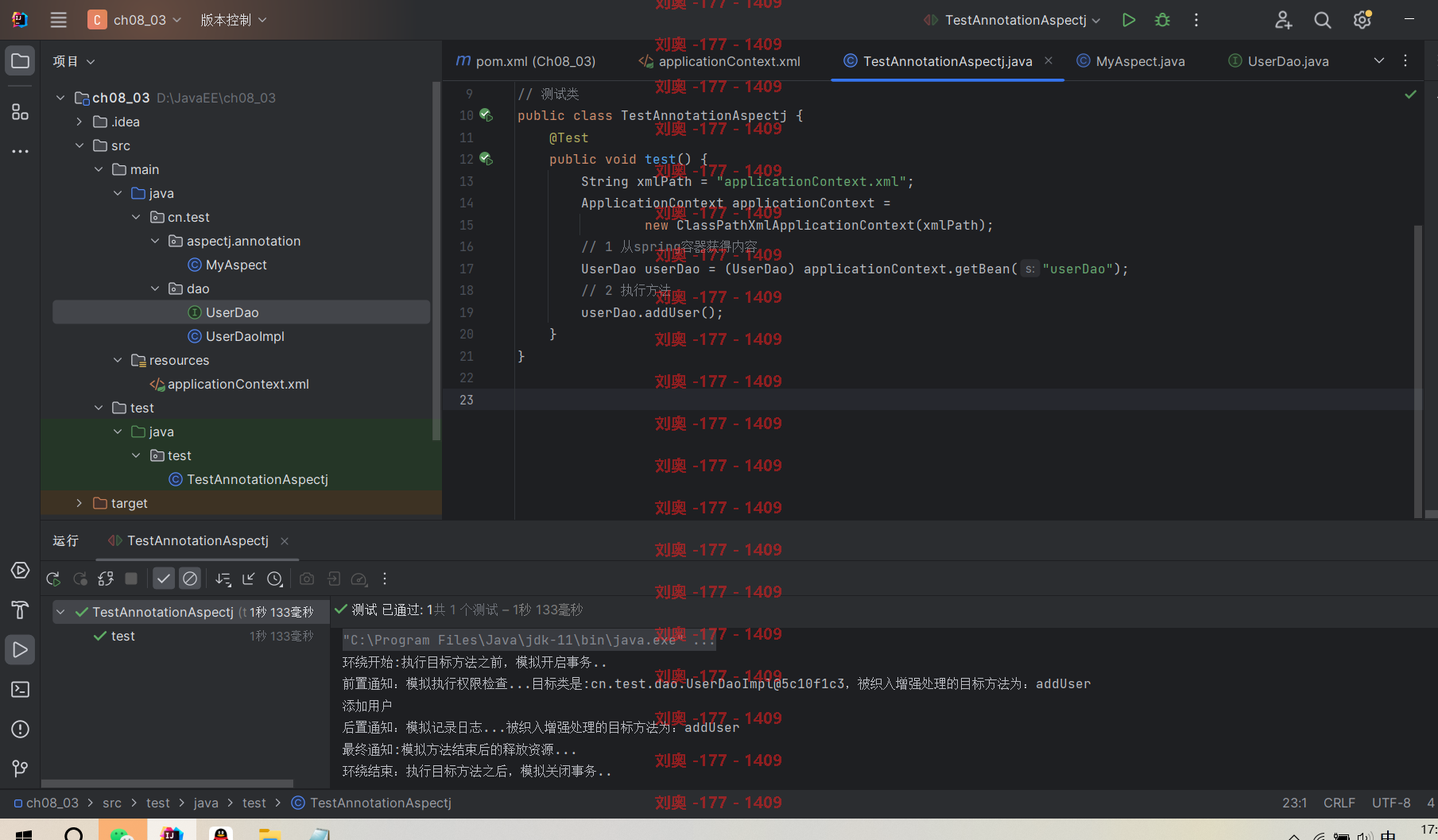The width and height of the screenshot is (1438, 840).
Task: Open the Structure tool window icon
Action: point(20,112)
